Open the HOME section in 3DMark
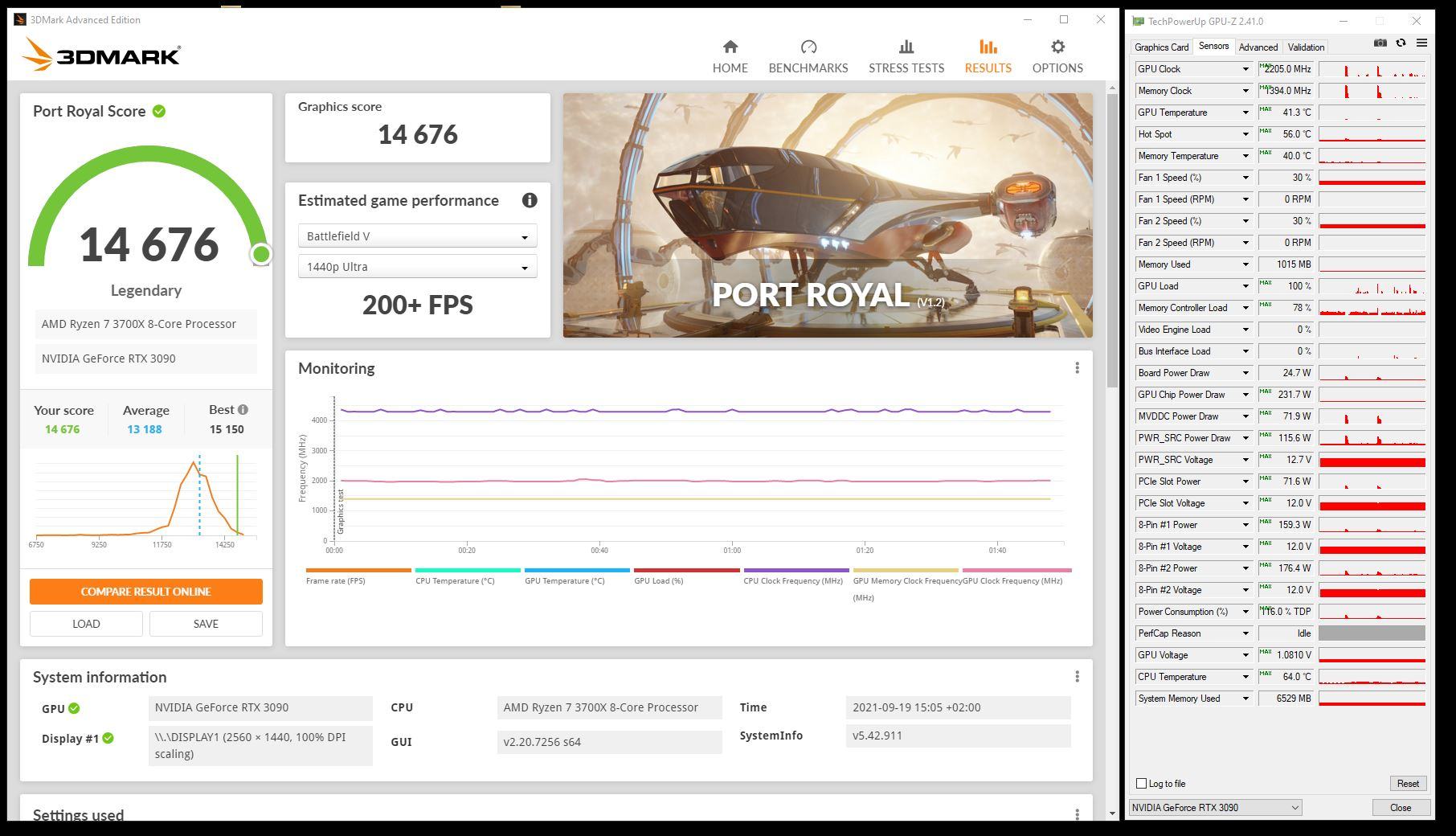 [x=730, y=57]
